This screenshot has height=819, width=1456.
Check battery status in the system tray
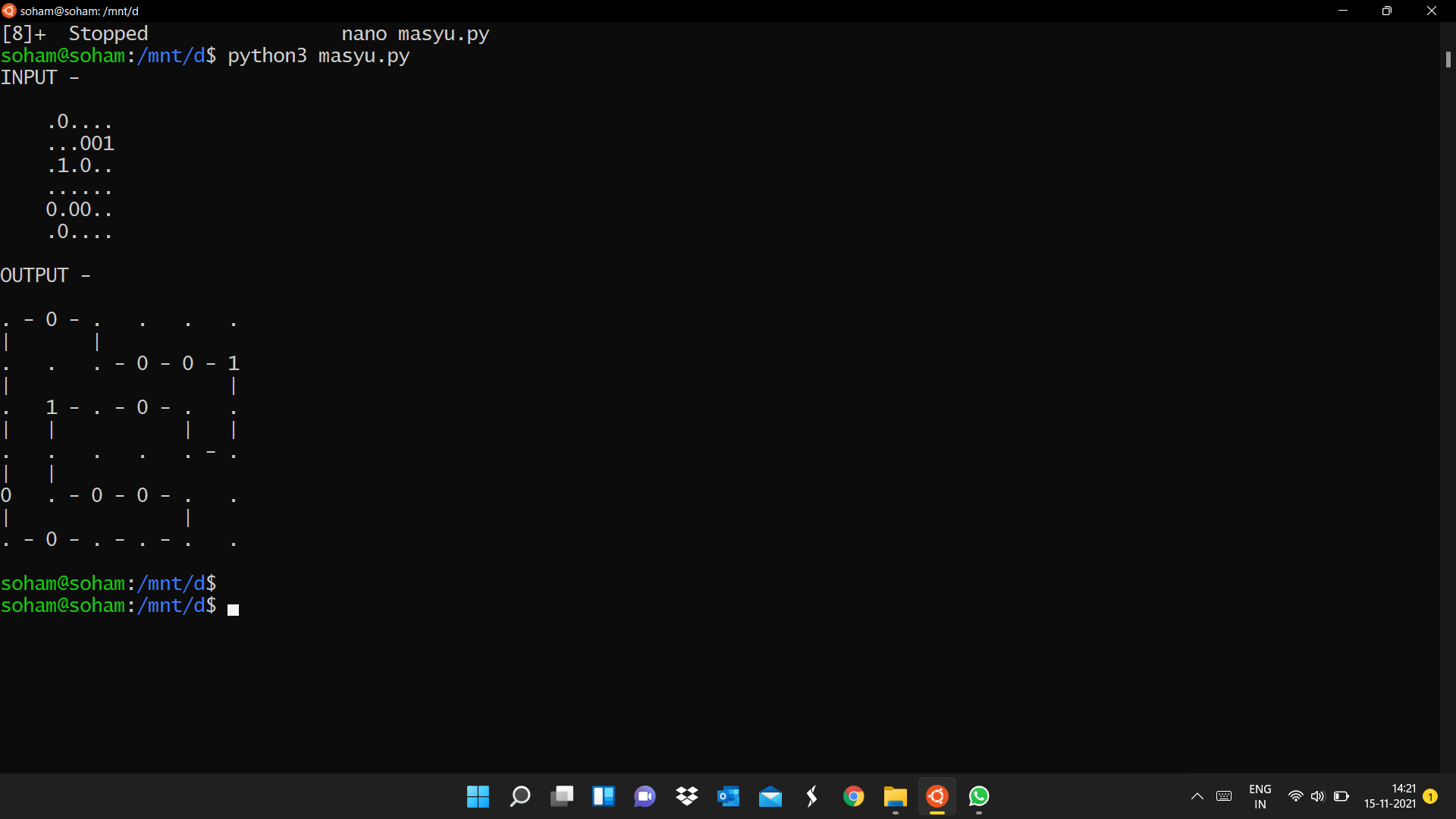pos(1342,796)
